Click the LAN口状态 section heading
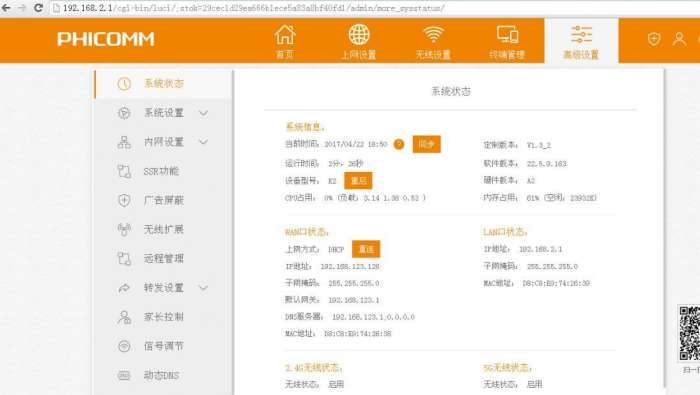 [505, 232]
